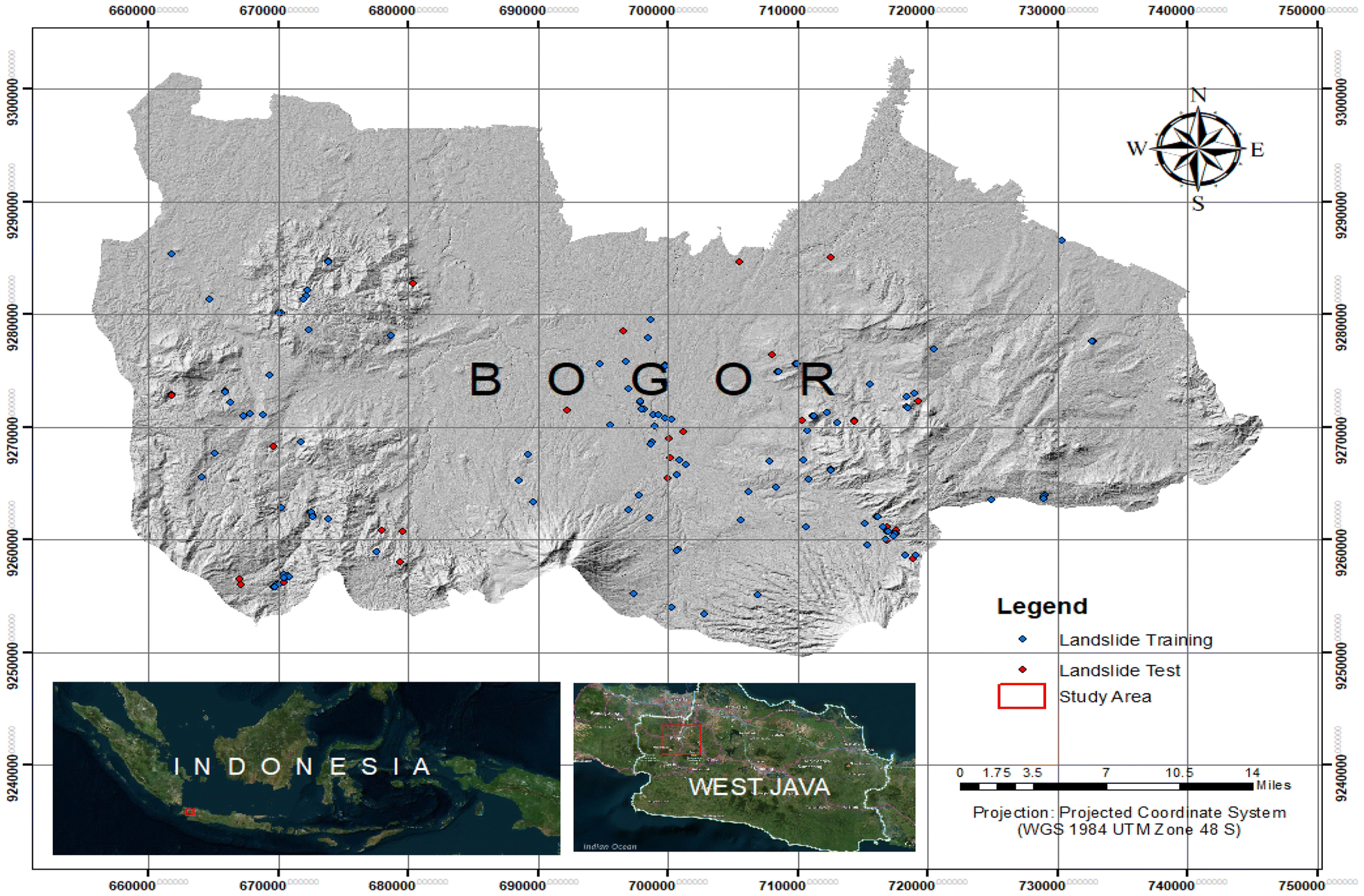The height and width of the screenshot is (896, 1364).
Task: Click the "E" letter beside the compass
Action: point(1257,150)
